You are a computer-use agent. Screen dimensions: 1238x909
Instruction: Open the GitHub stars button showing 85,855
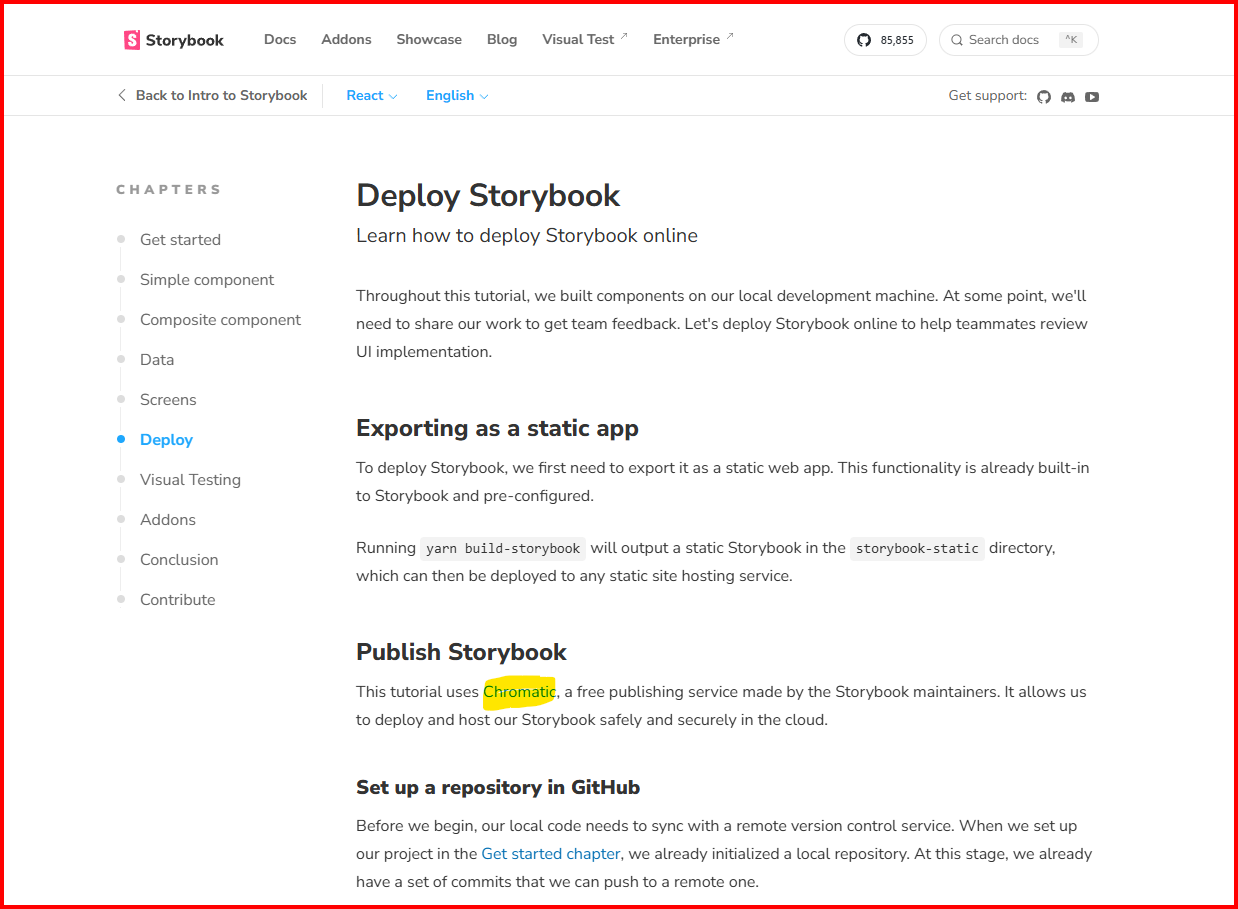tap(885, 40)
